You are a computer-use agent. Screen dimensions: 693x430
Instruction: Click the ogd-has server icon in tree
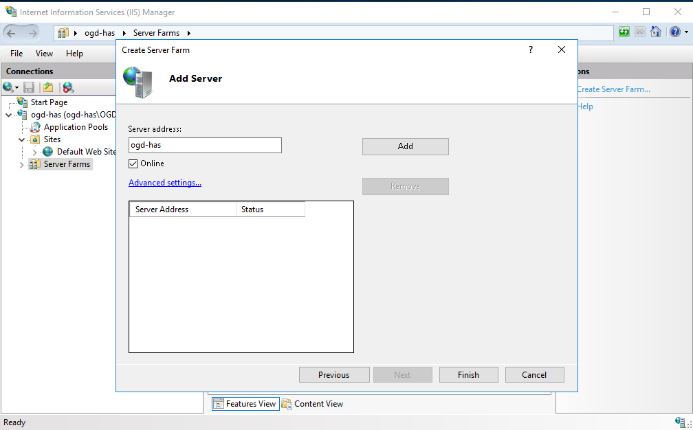[x=22, y=114]
